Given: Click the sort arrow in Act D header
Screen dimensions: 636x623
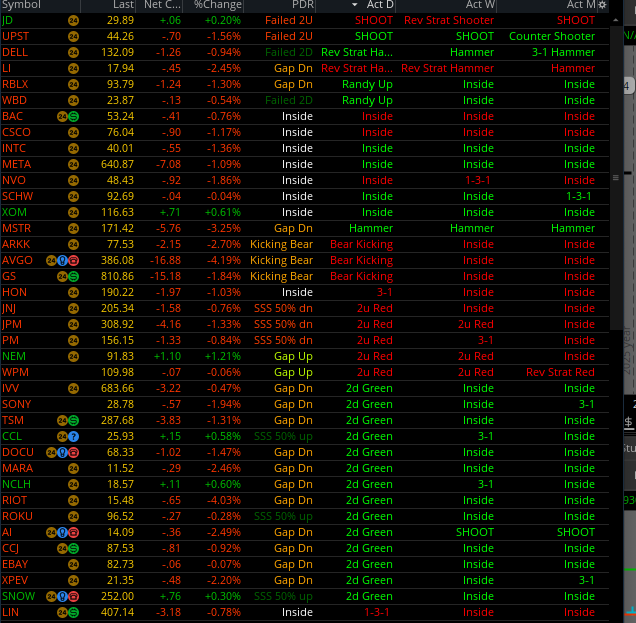Looking at the screenshot, I should [x=355, y=5].
